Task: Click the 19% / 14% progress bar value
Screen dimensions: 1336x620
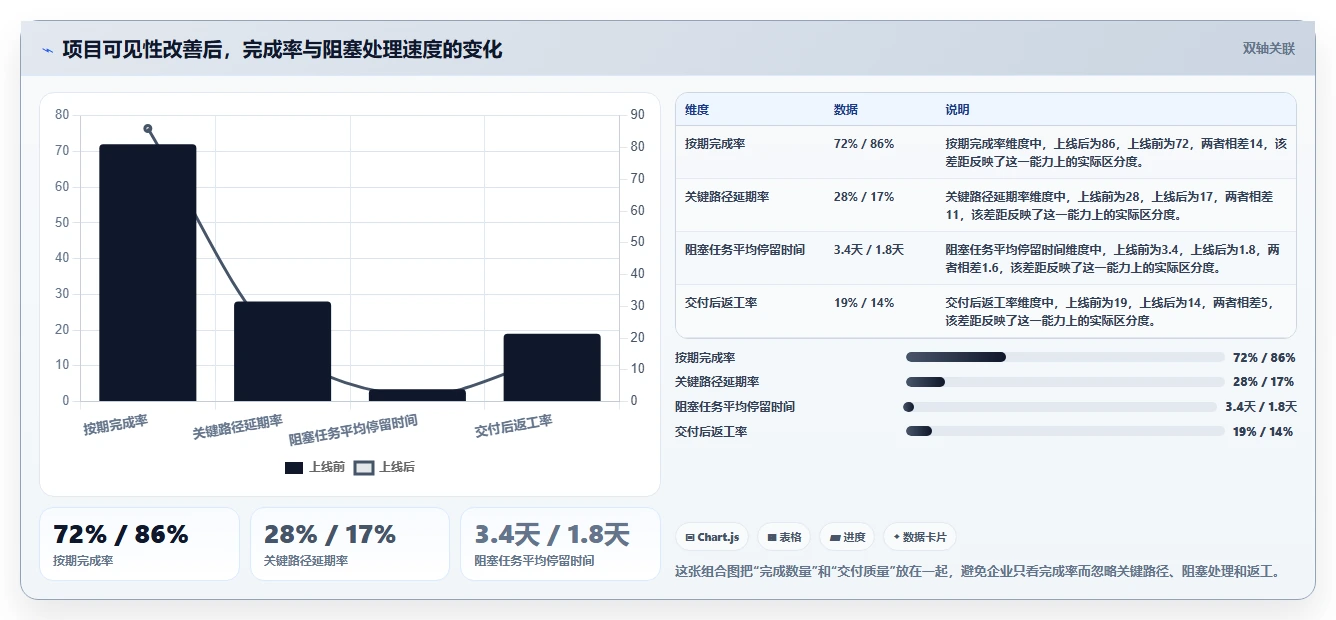Action: 1263,432
